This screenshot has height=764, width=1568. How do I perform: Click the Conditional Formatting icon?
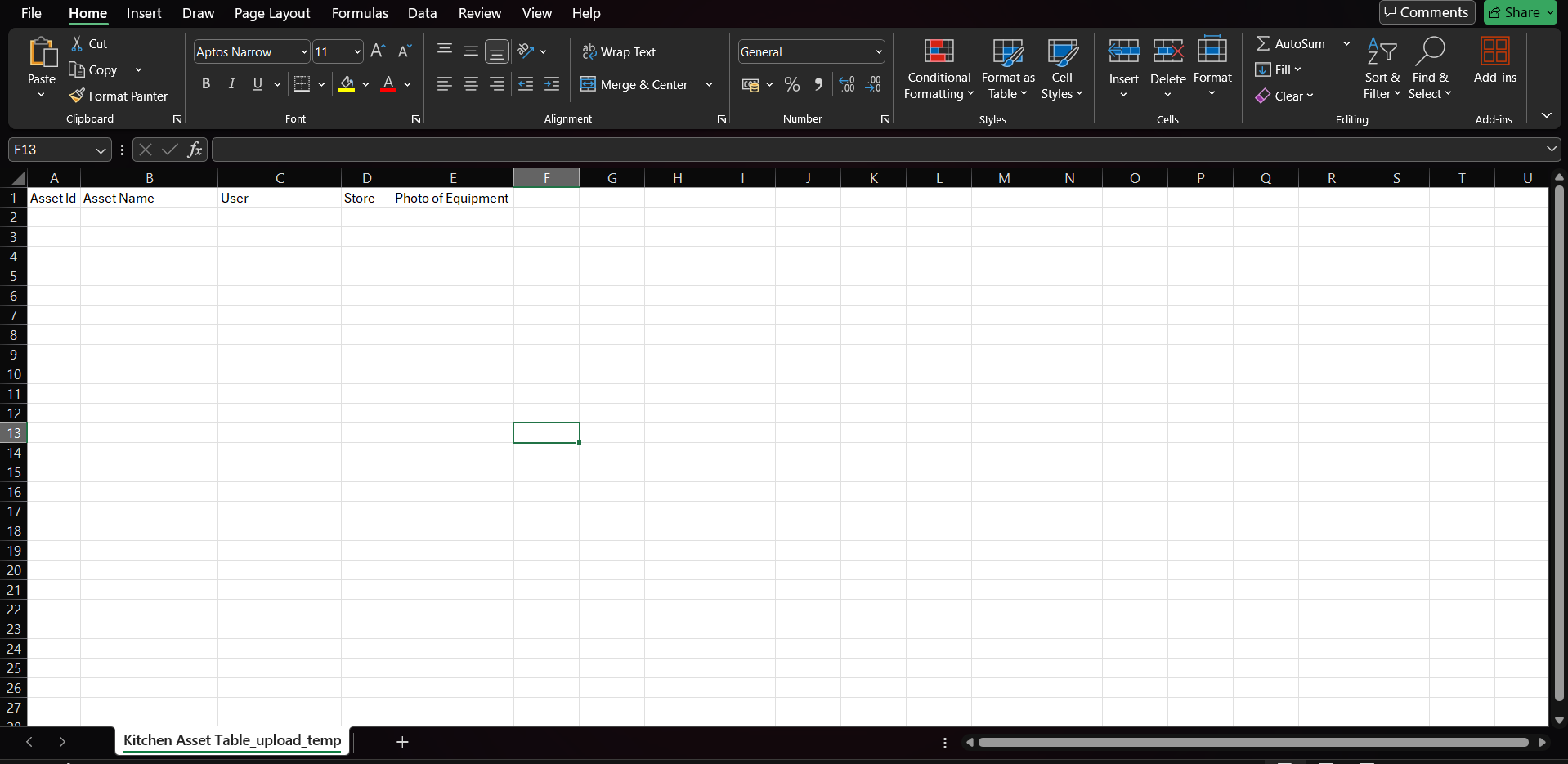pyautogui.click(x=939, y=52)
